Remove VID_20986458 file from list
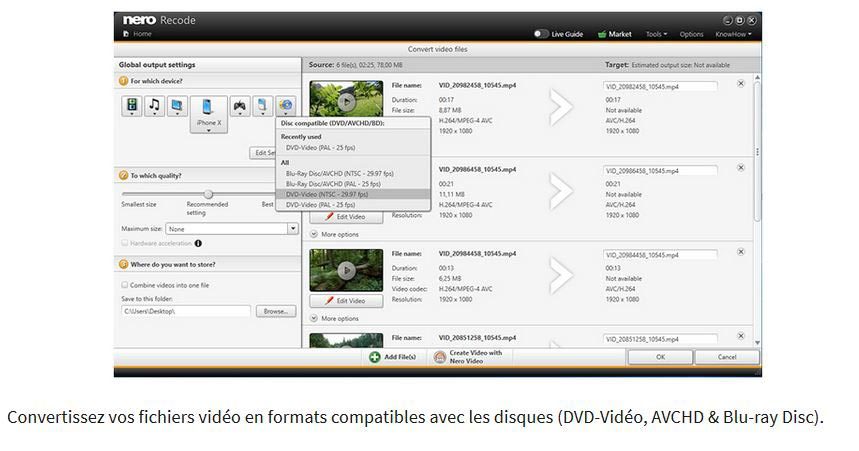859x451 pixels. pyautogui.click(x=741, y=168)
